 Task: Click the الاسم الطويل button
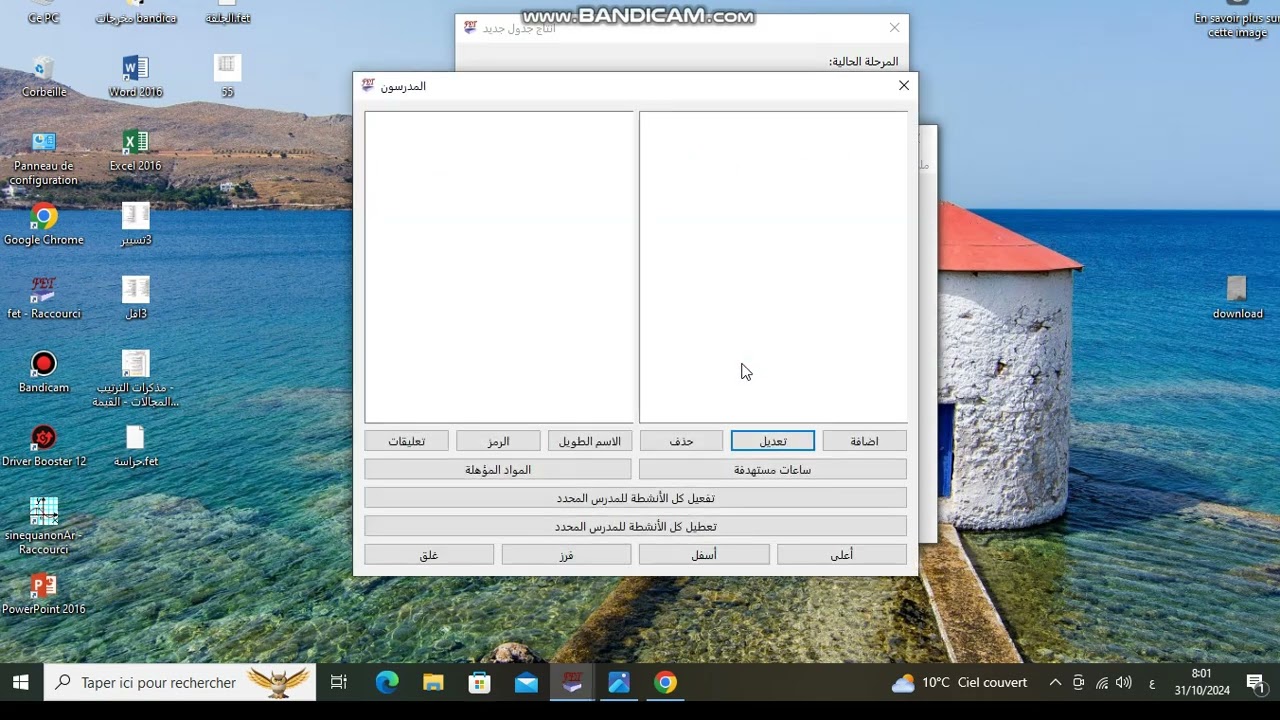pyautogui.click(x=590, y=441)
